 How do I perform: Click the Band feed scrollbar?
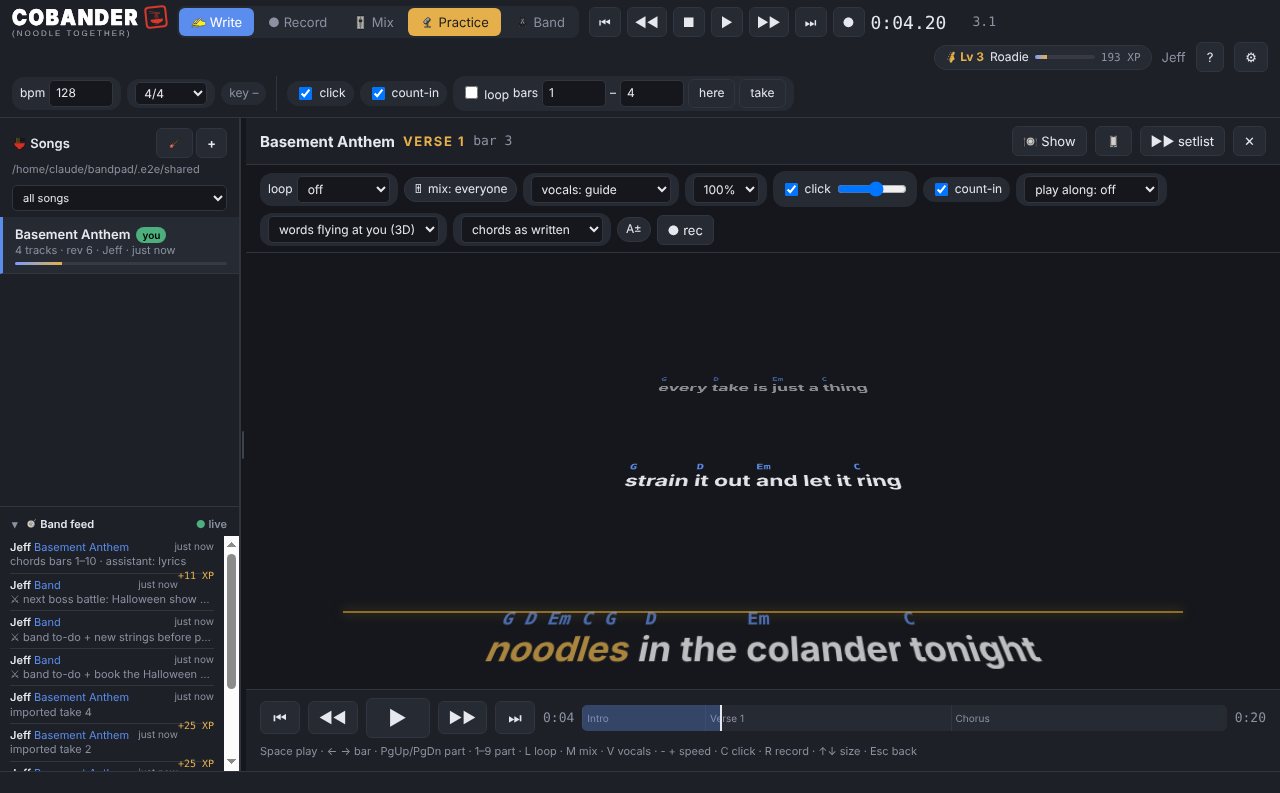pyautogui.click(x=231, y=620)
